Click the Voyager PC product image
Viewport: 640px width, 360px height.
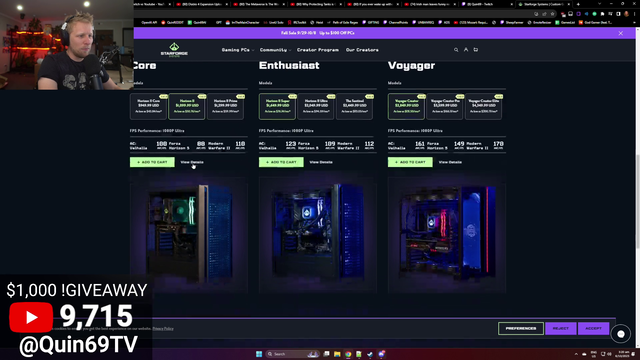[447, 235]
